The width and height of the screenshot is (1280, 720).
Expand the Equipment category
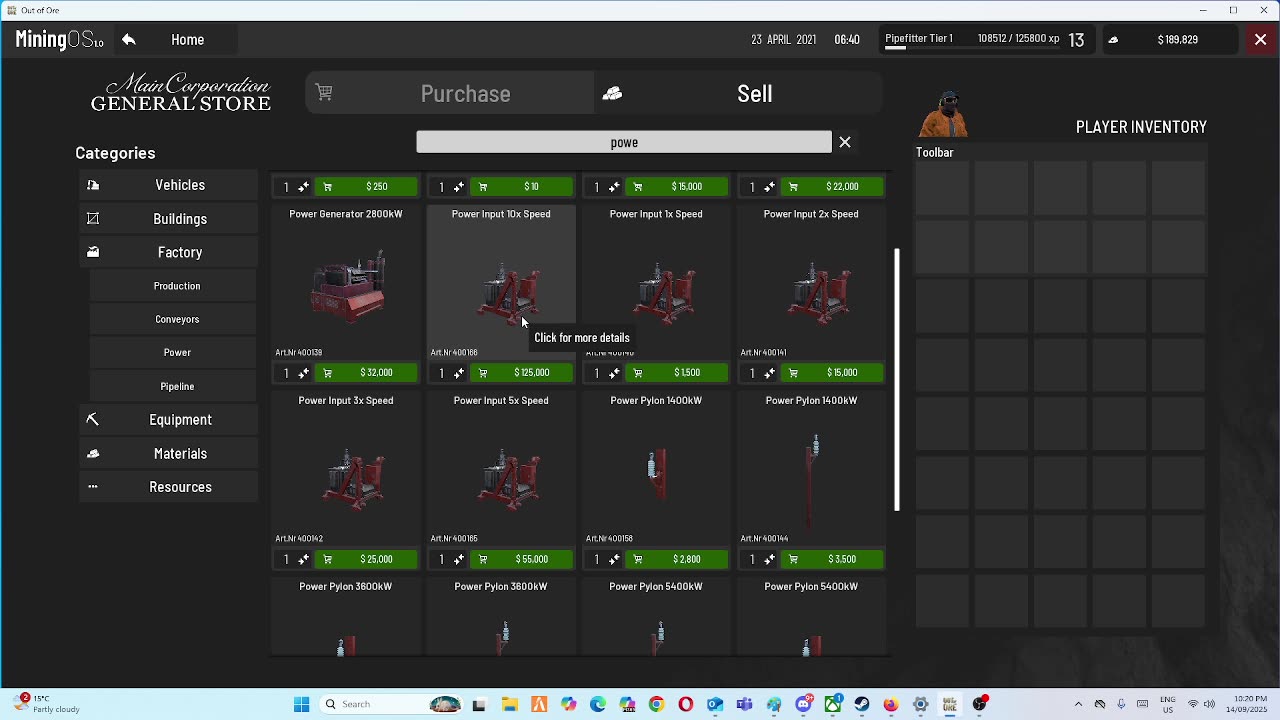pyautogui.click(x=169, y=420)
